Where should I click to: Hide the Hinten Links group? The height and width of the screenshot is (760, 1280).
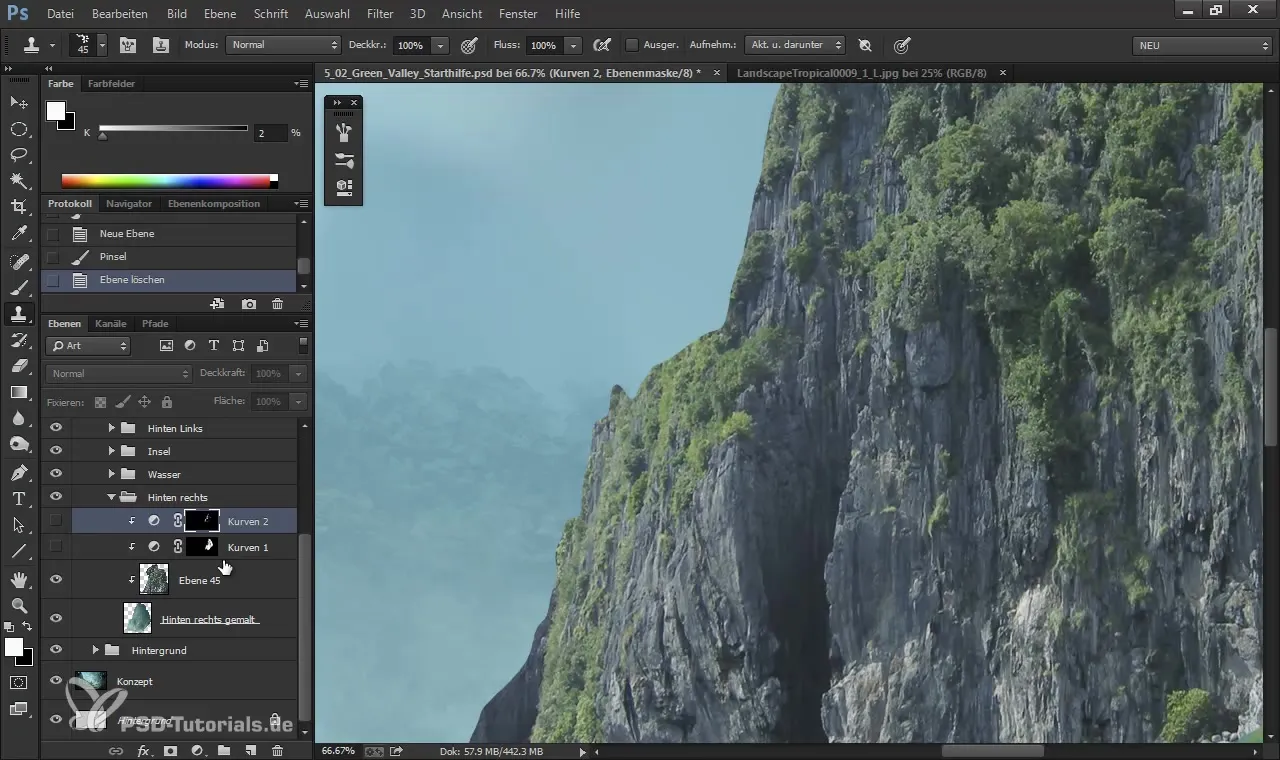(56, 428)
